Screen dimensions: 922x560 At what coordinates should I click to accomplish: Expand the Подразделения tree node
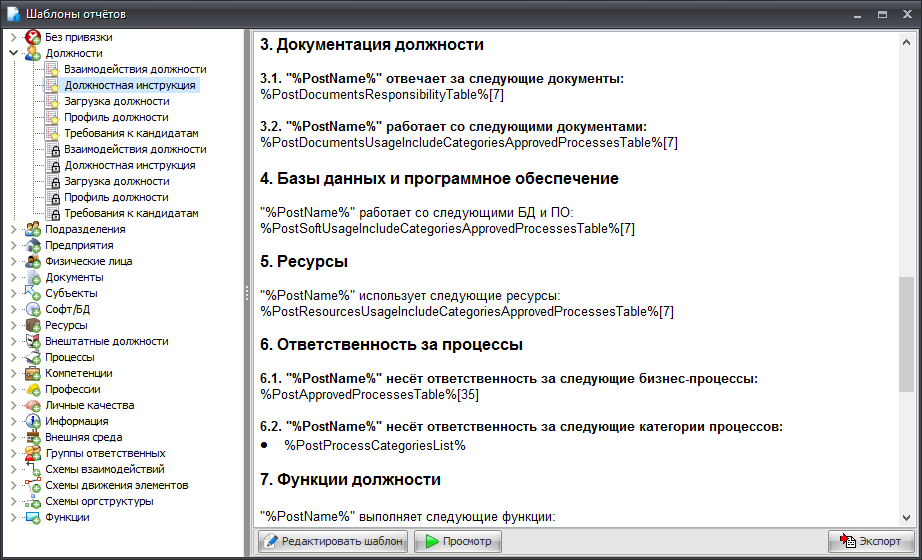(x=14, y=229)
